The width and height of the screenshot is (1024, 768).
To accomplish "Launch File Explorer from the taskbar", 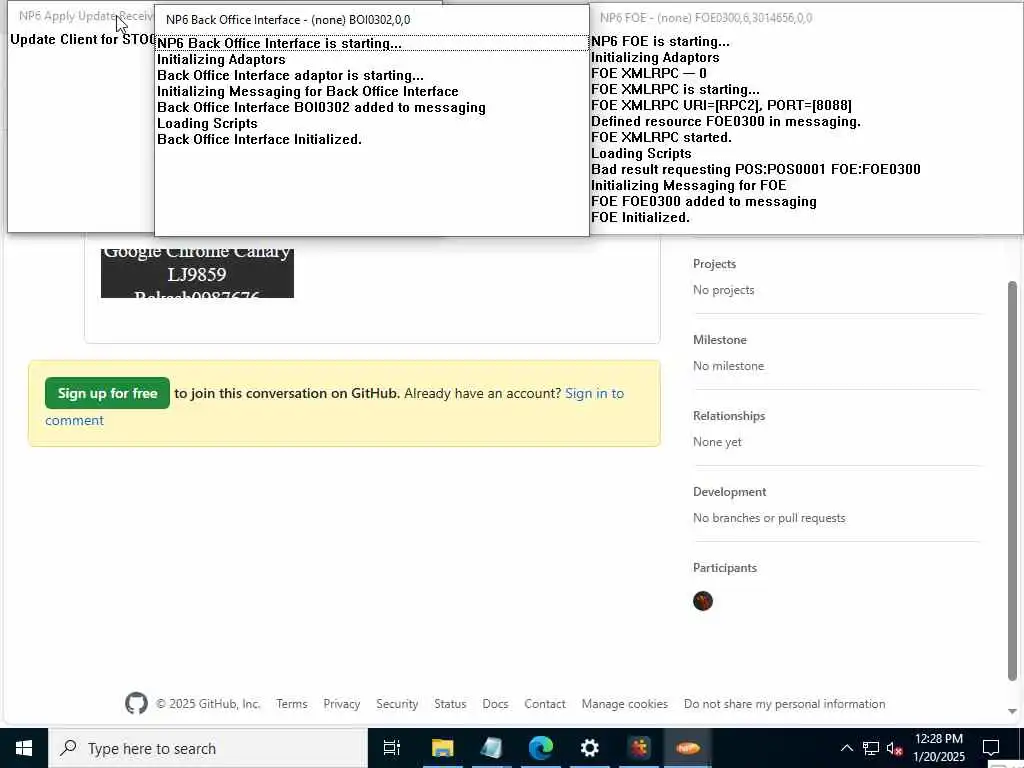I will pos(442,748).
